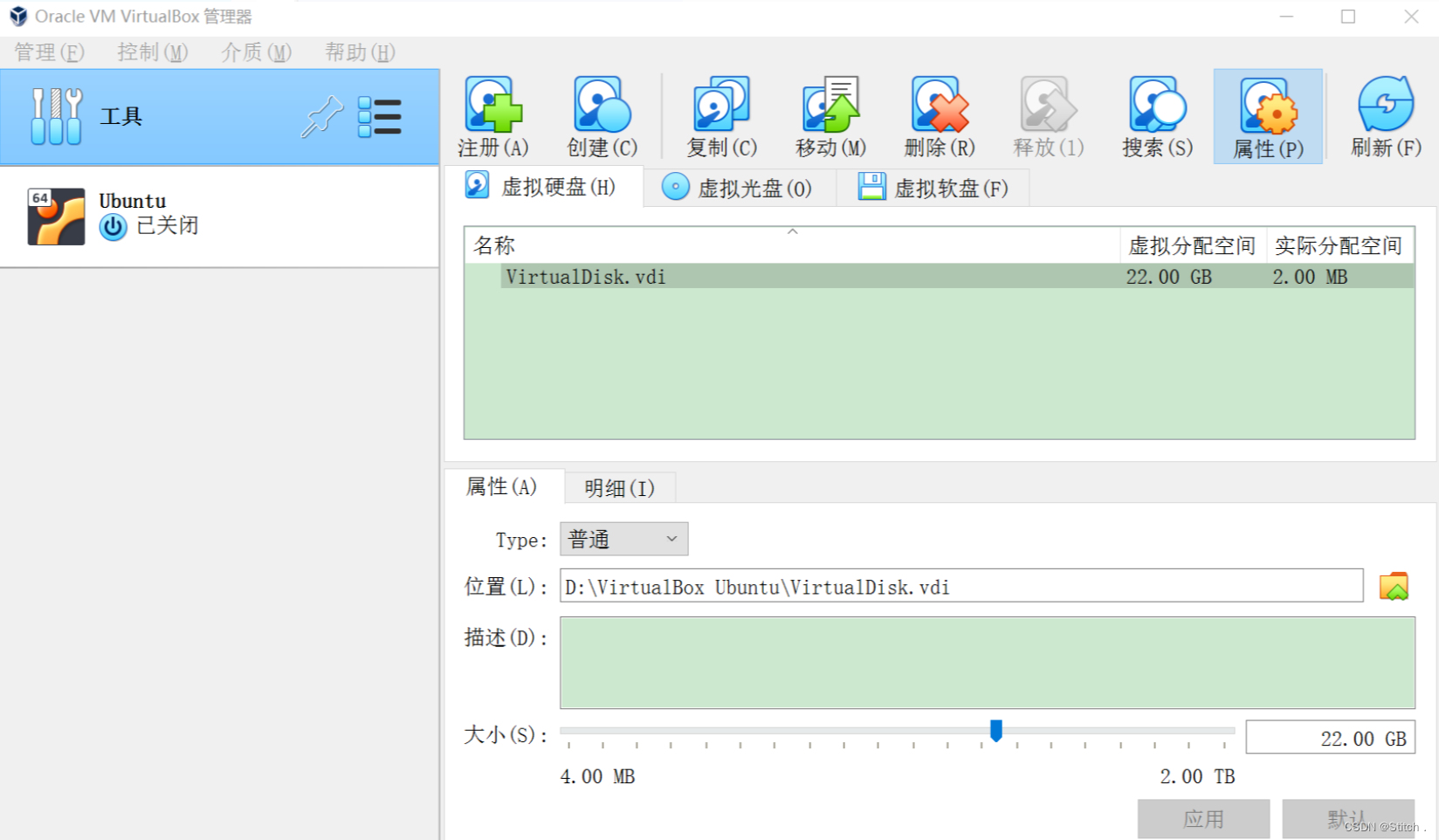Open the 工具 list menu icon
The width and height of the screenshot is (1439, 840).
[x=380, y=117]
